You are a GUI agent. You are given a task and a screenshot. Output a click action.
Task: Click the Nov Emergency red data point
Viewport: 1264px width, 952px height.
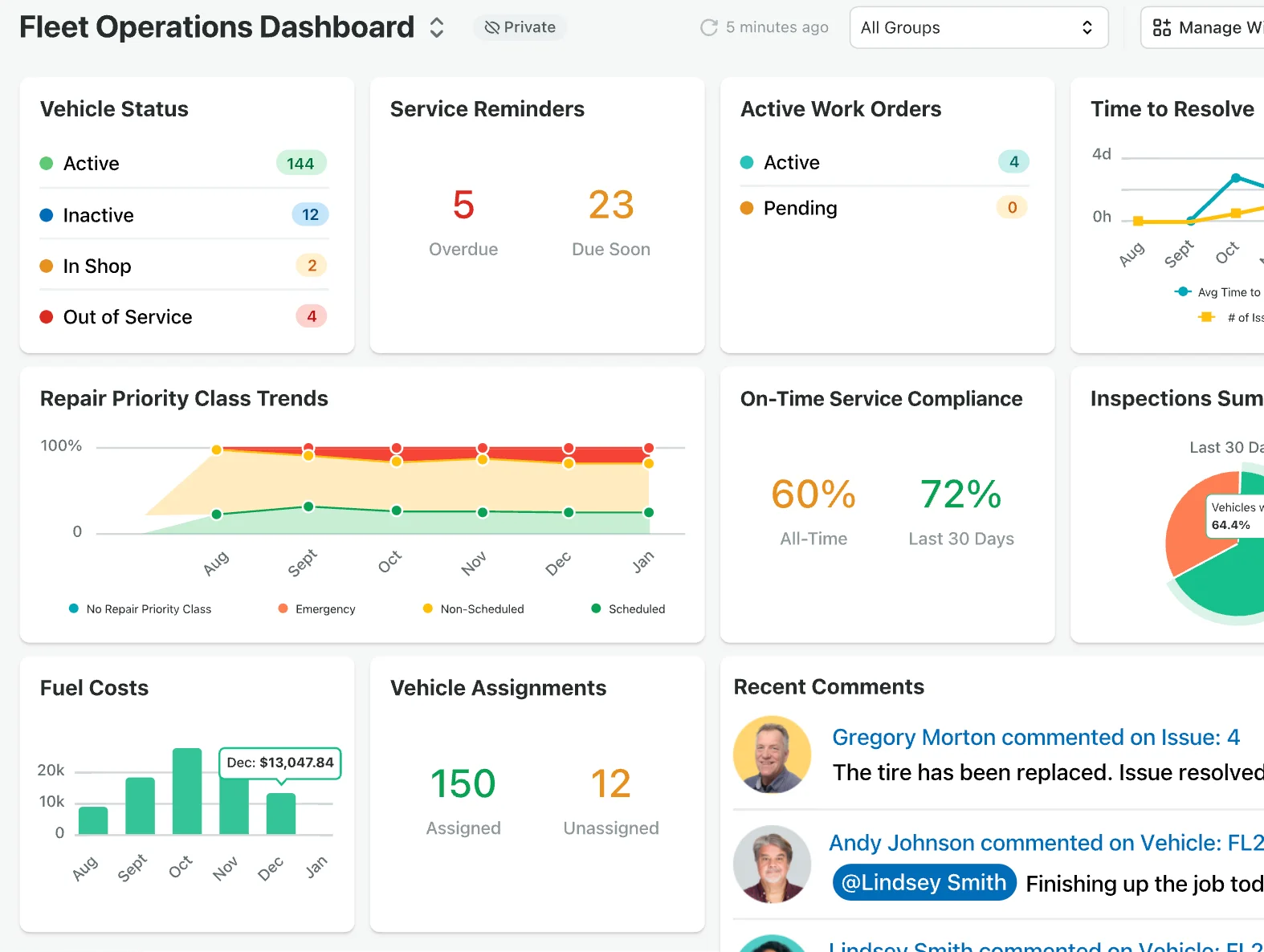click(482, 448)
